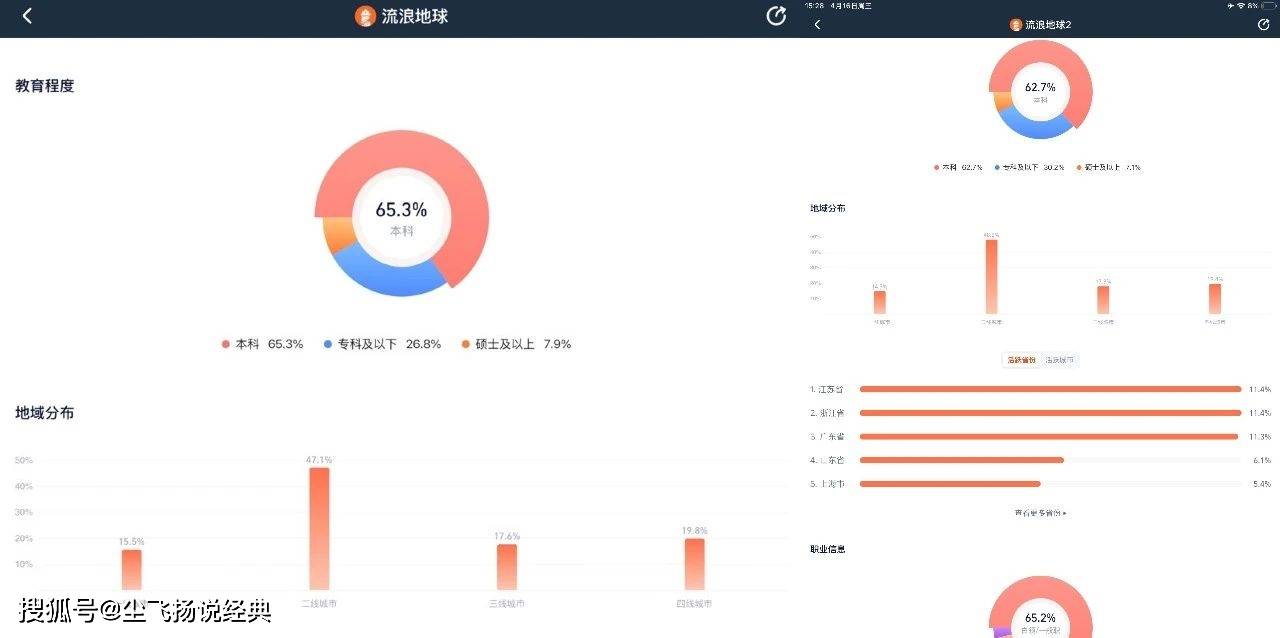Click the 4月16日周三 date in the status bar
Image resolution: width=1280 pixels, height=638 pixels.
851,6
